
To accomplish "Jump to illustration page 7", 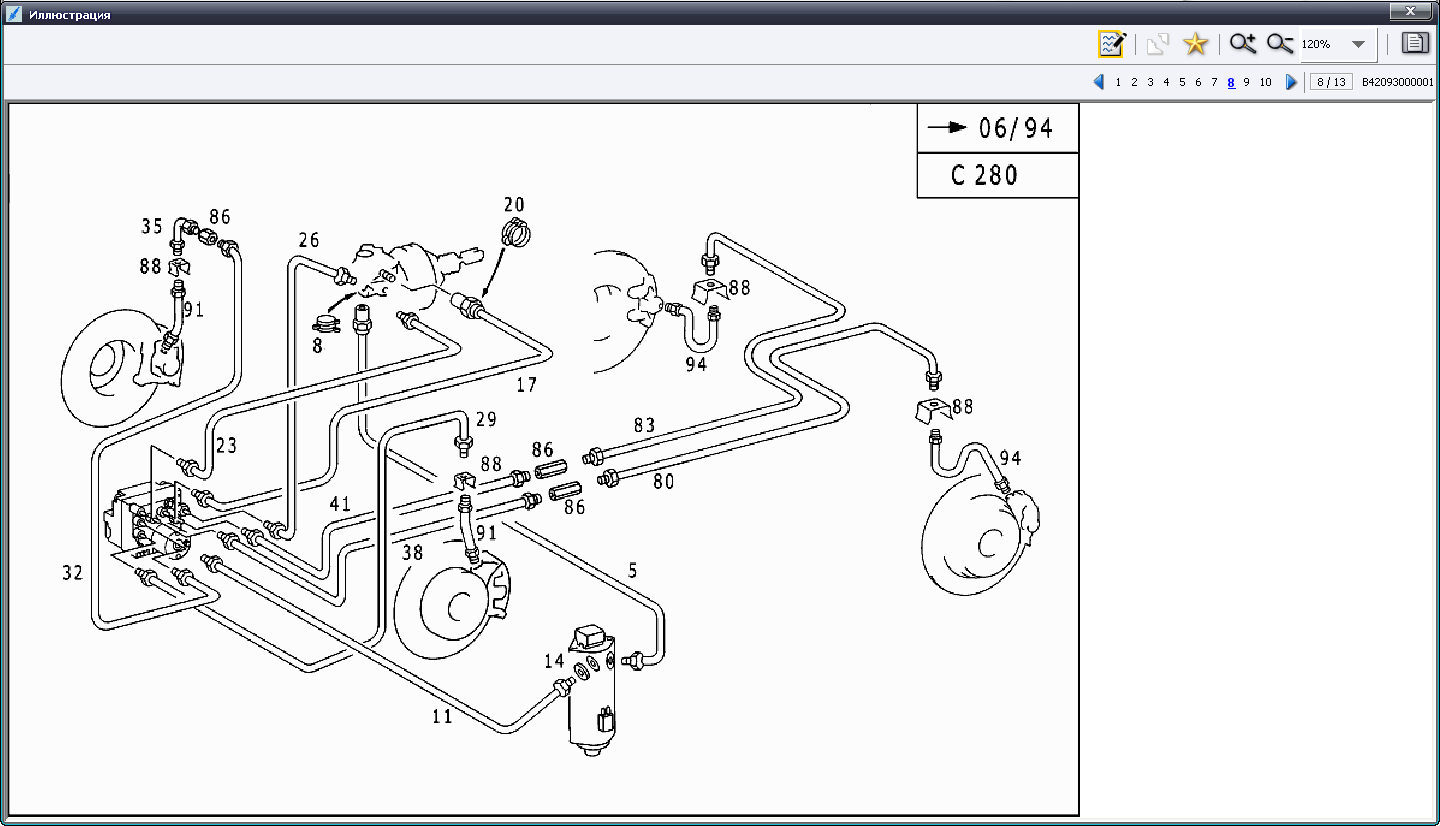I will click(1214, 83).
